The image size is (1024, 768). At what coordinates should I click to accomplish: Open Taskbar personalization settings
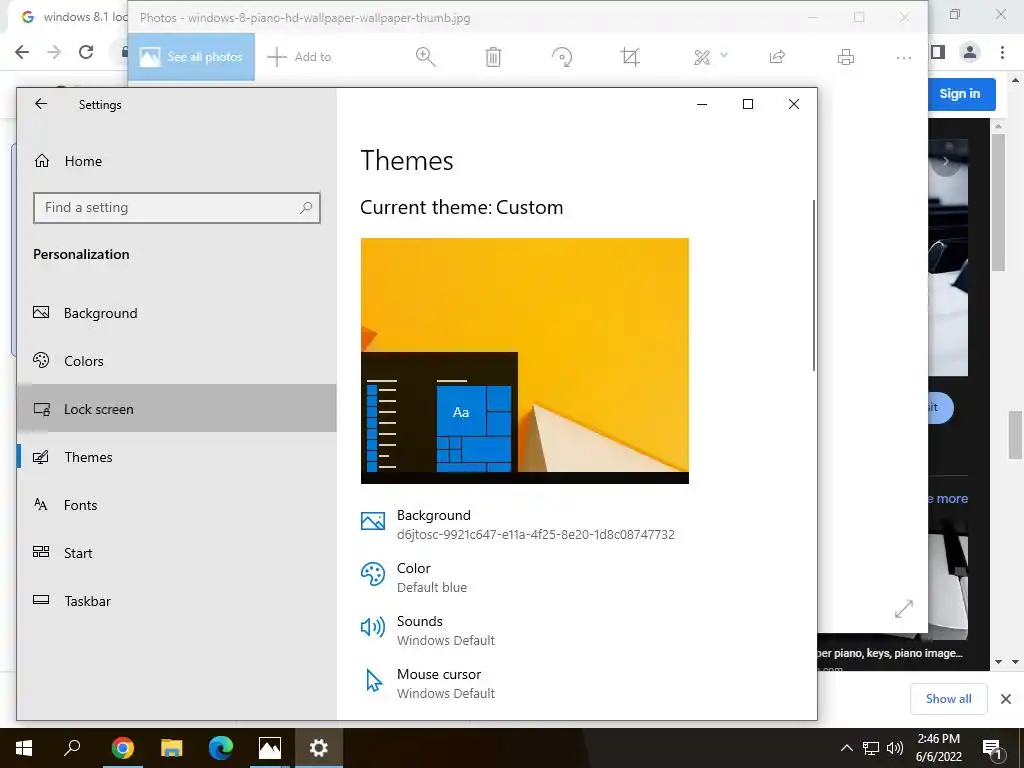176,601
